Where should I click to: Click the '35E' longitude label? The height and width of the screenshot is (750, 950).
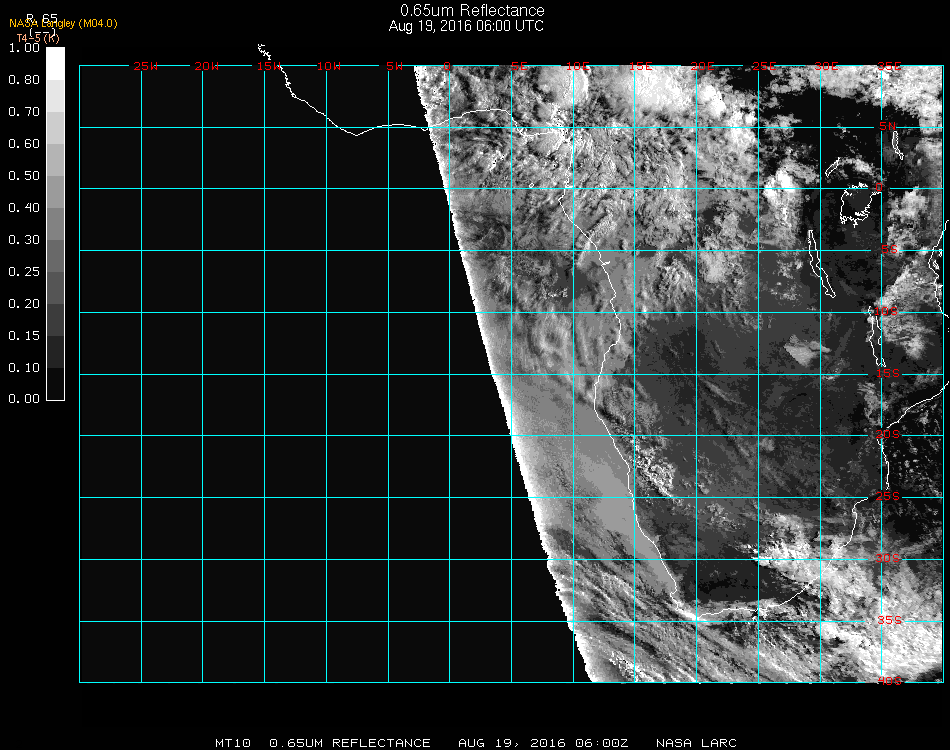point(889,66)
